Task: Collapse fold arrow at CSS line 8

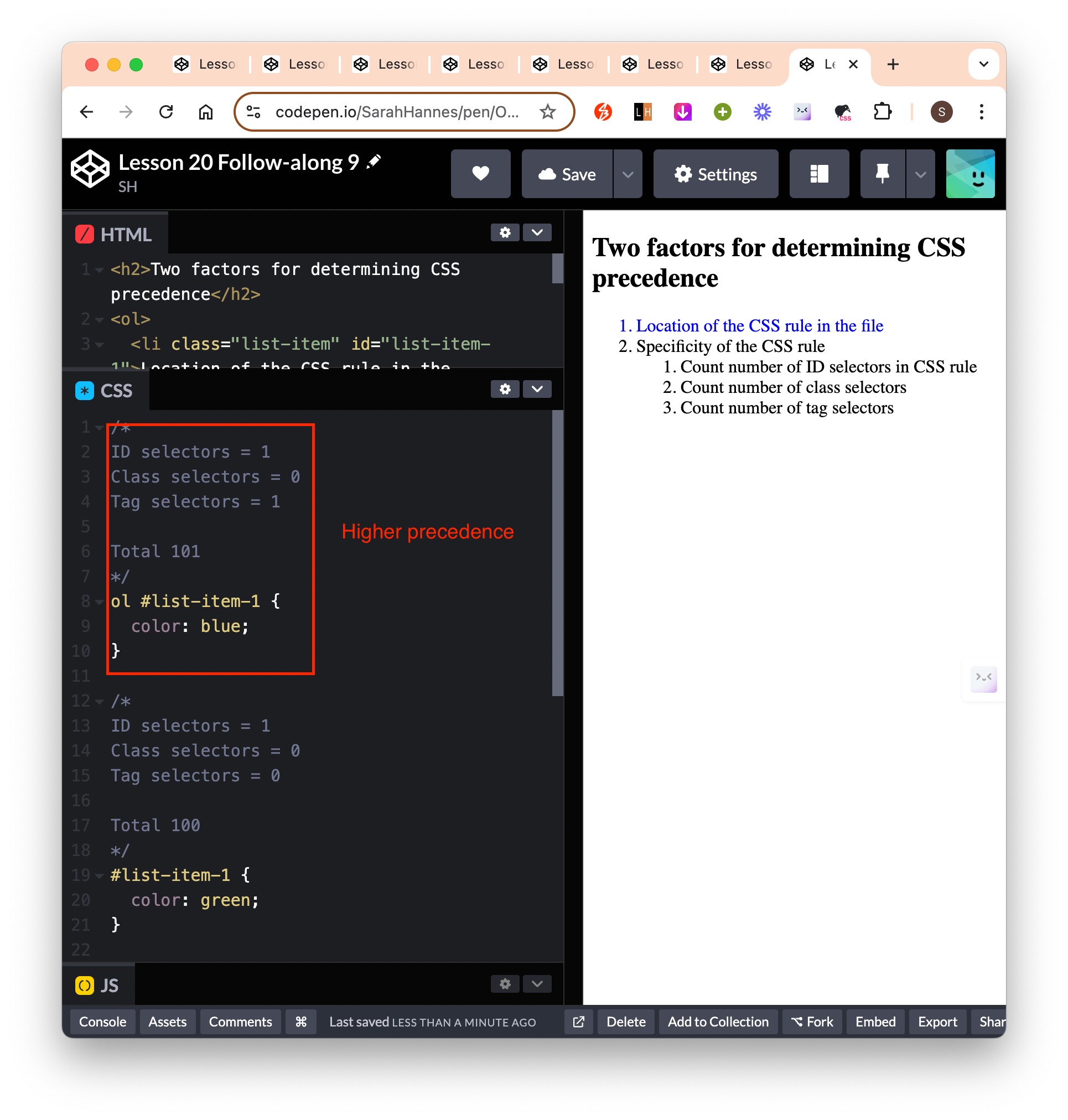Action: (x=100, y=602)
